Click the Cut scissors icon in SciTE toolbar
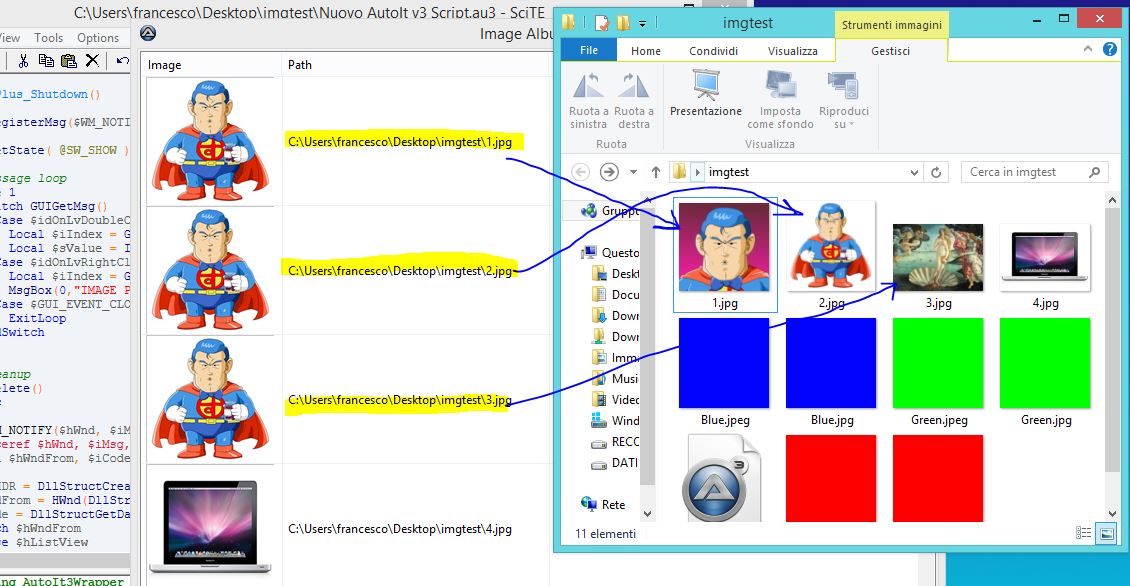This screenshot has height=586, width=1130. (23, 61)
